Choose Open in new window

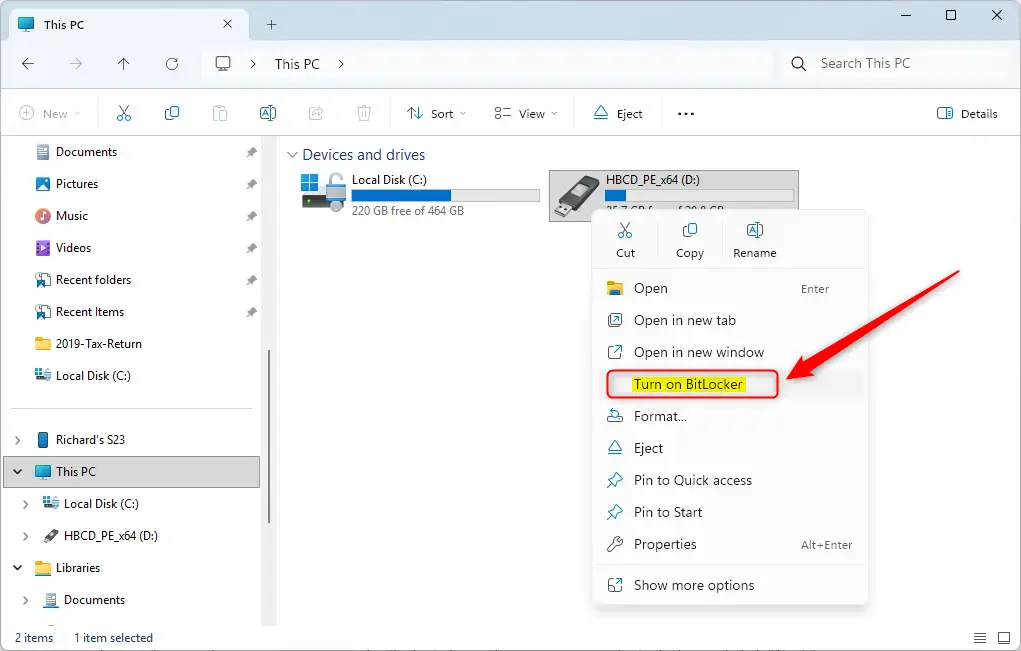[729, 352]
